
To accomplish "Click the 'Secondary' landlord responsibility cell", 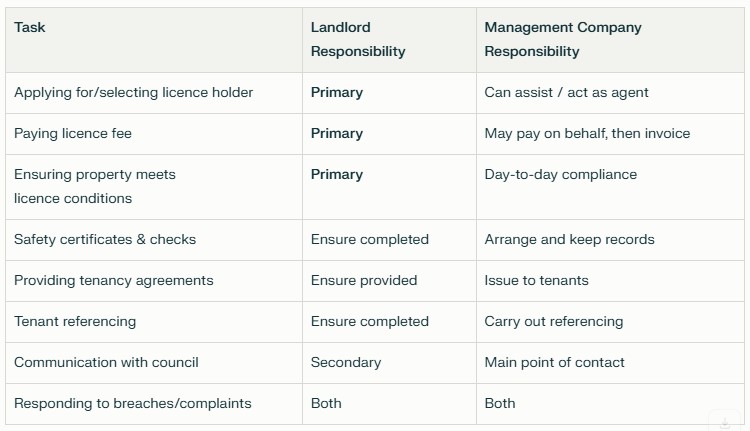I will [346, 362].
